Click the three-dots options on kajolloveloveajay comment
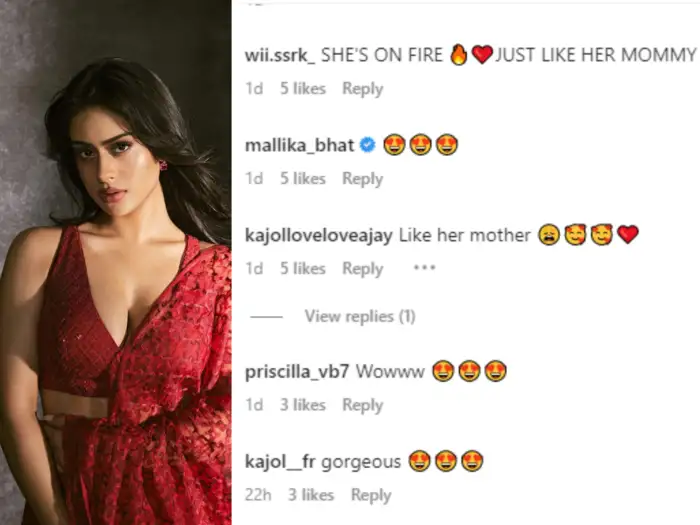 424,268
